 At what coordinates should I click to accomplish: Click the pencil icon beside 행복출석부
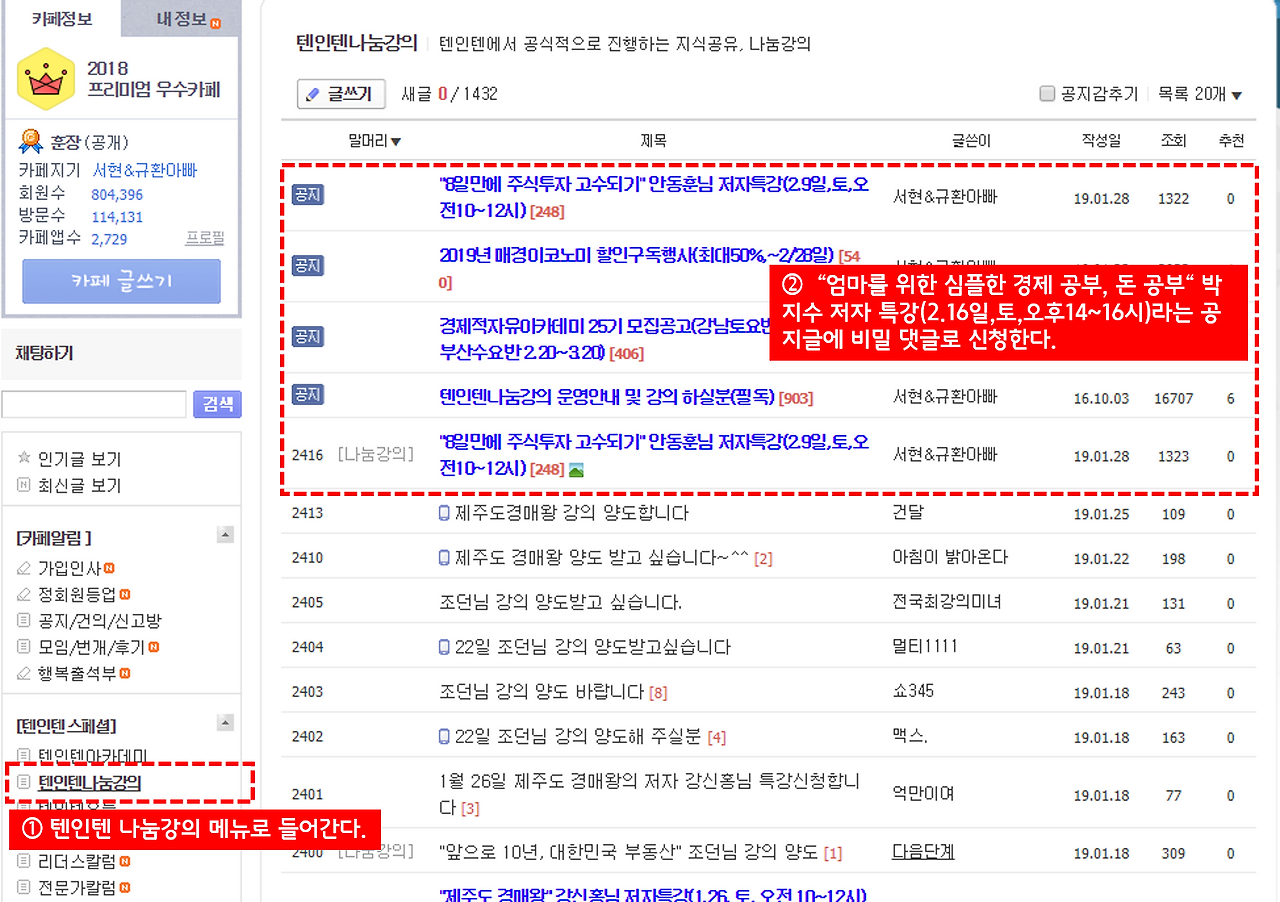tap(24, 673)
